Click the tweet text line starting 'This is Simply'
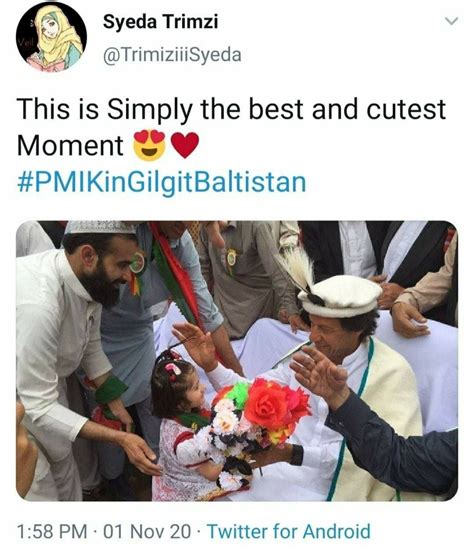Viewport: 474px width, 550px height. [231, 109]
